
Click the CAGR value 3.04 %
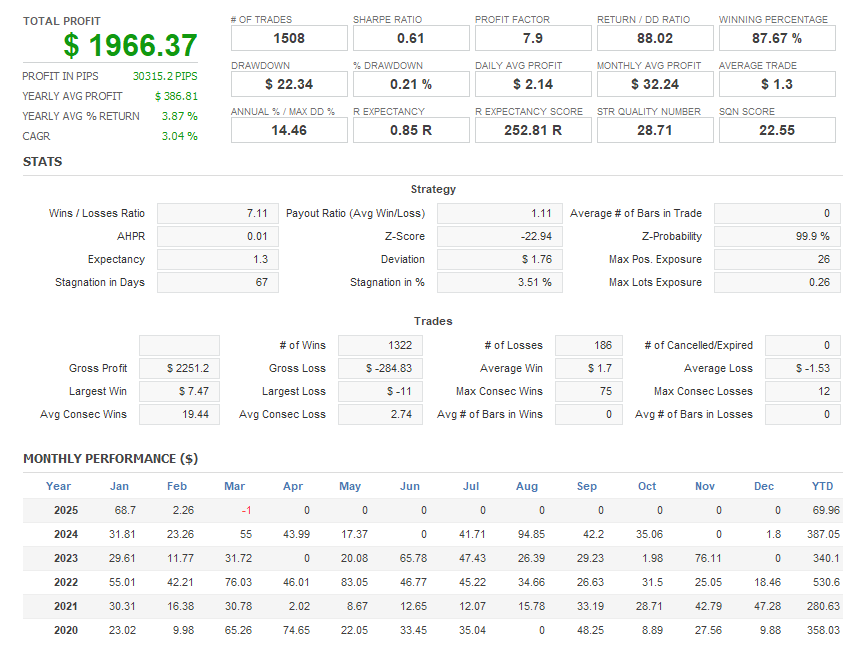click(179, 136)
